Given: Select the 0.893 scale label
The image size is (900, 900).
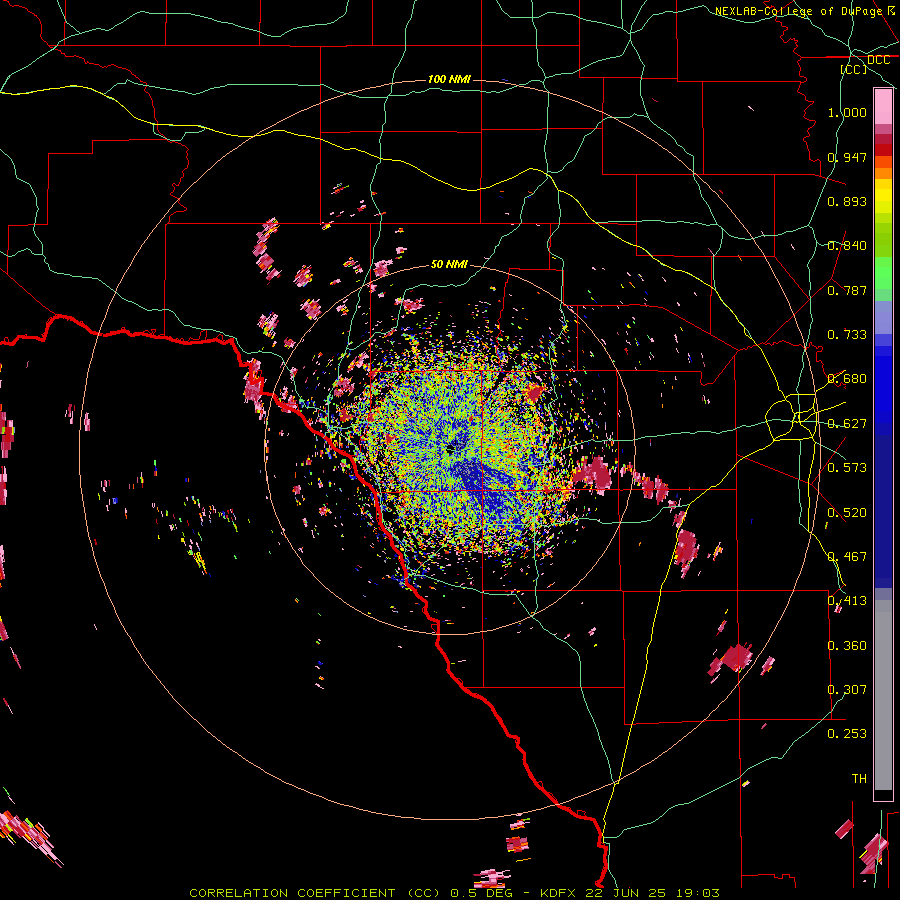Looking at the screenshot, I should point(847,201).
